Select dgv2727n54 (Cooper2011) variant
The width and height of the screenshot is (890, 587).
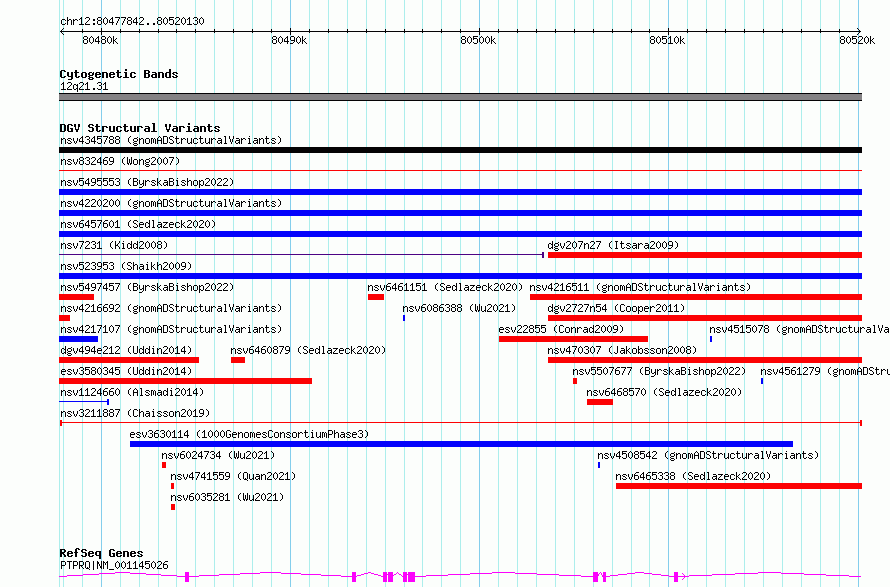pyautogui.click(x=616, y=308)
